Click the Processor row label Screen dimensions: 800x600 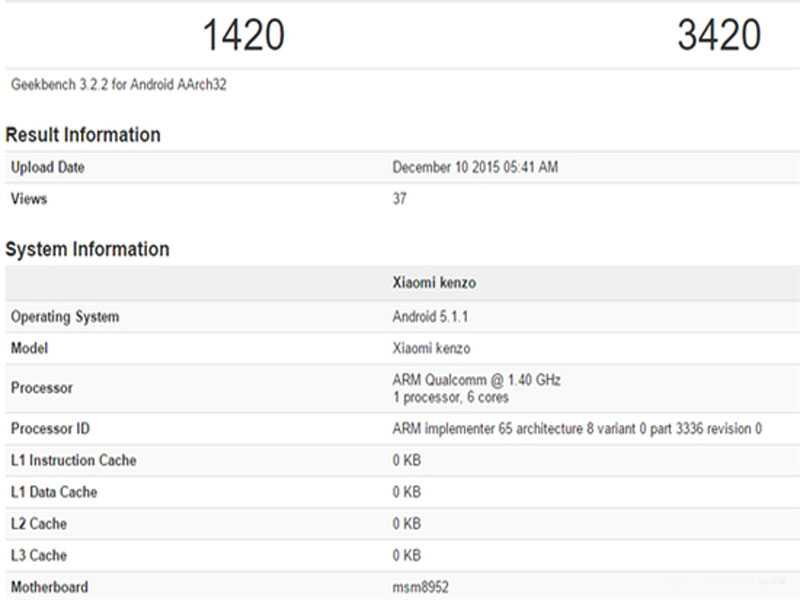click(42, 388)
